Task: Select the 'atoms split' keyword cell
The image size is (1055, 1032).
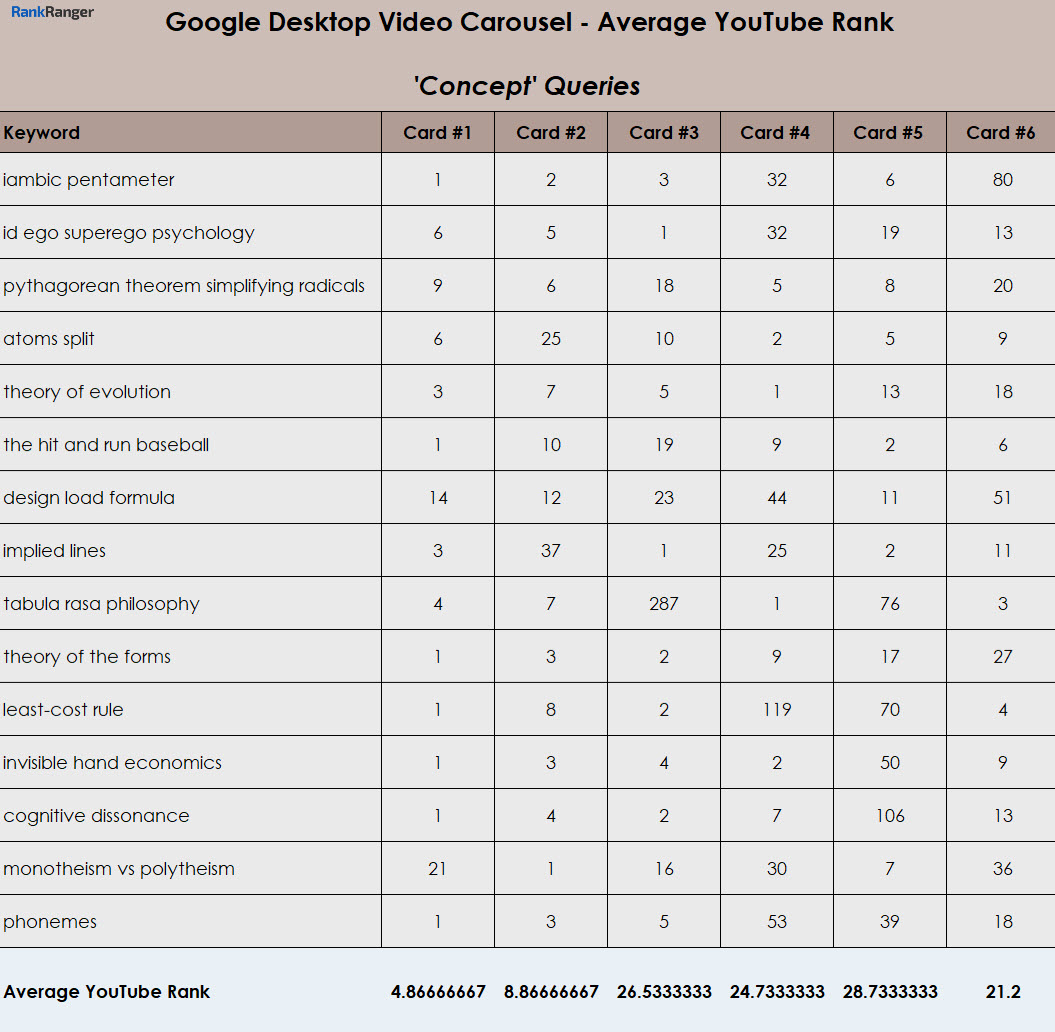Action: coord(49,339)
